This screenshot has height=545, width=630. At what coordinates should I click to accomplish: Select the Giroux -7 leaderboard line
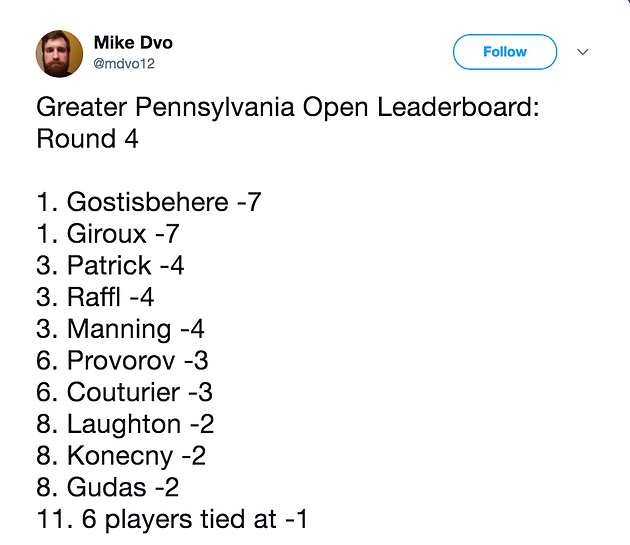click(x=108, y=234)
